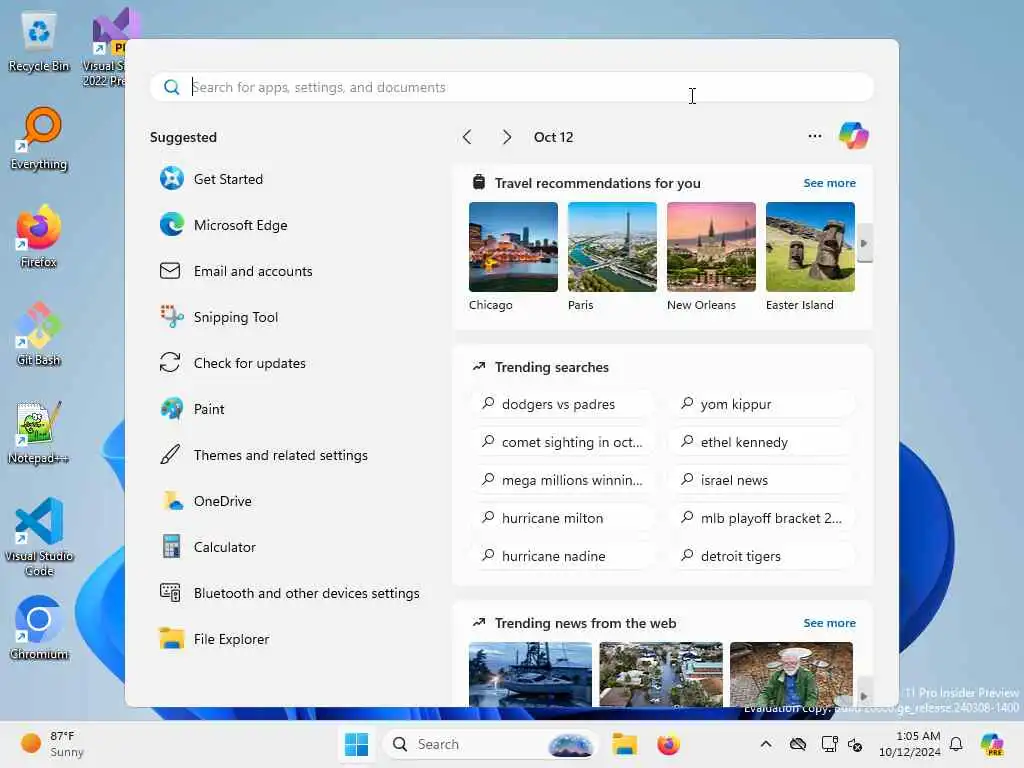Screen dimensions: 1024x768
Task: Open Everything desktop shortcut
Action: pyautogui.click(x=39, y=139)
